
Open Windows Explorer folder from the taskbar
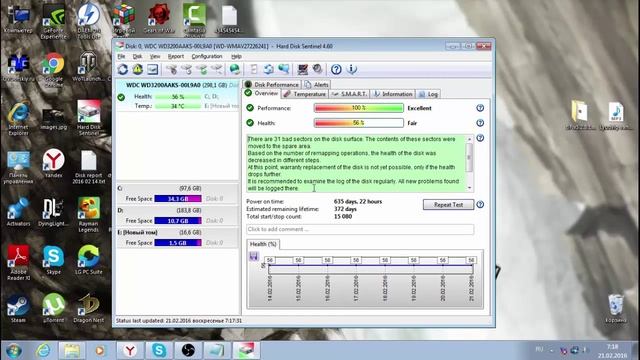72,350
